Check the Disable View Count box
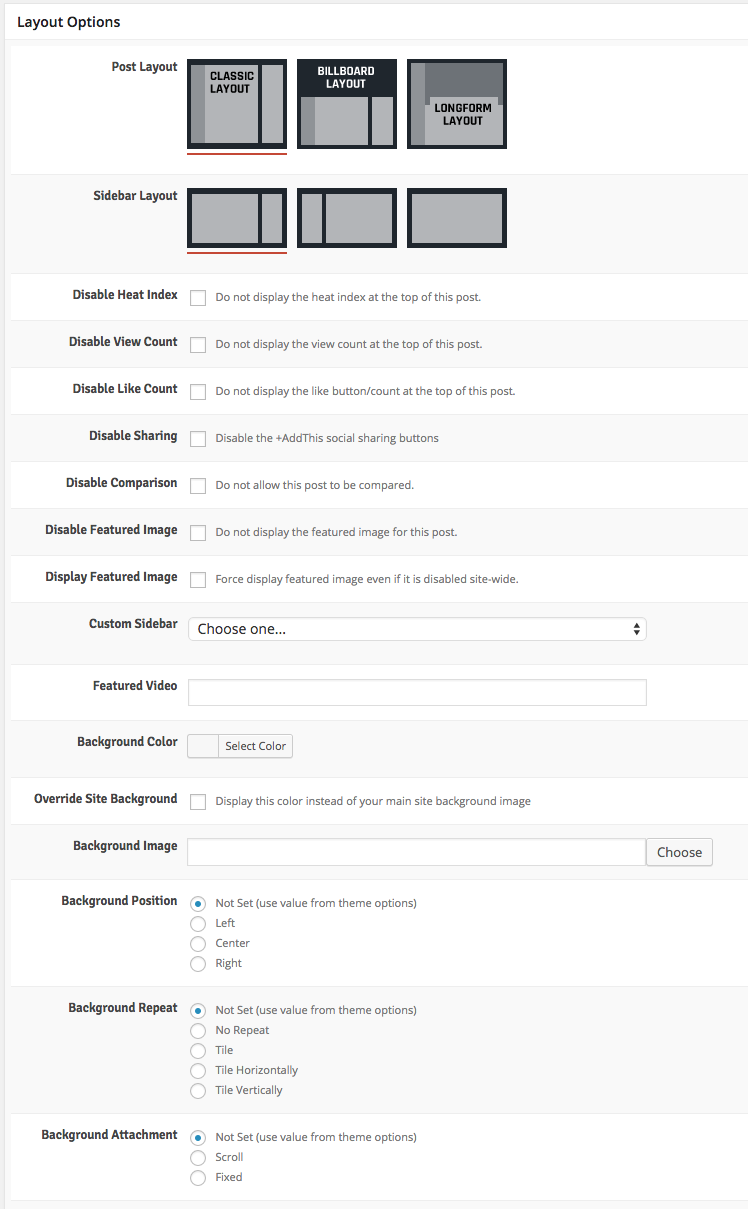Screen dimensions: 748x1209 coord(198,345)
